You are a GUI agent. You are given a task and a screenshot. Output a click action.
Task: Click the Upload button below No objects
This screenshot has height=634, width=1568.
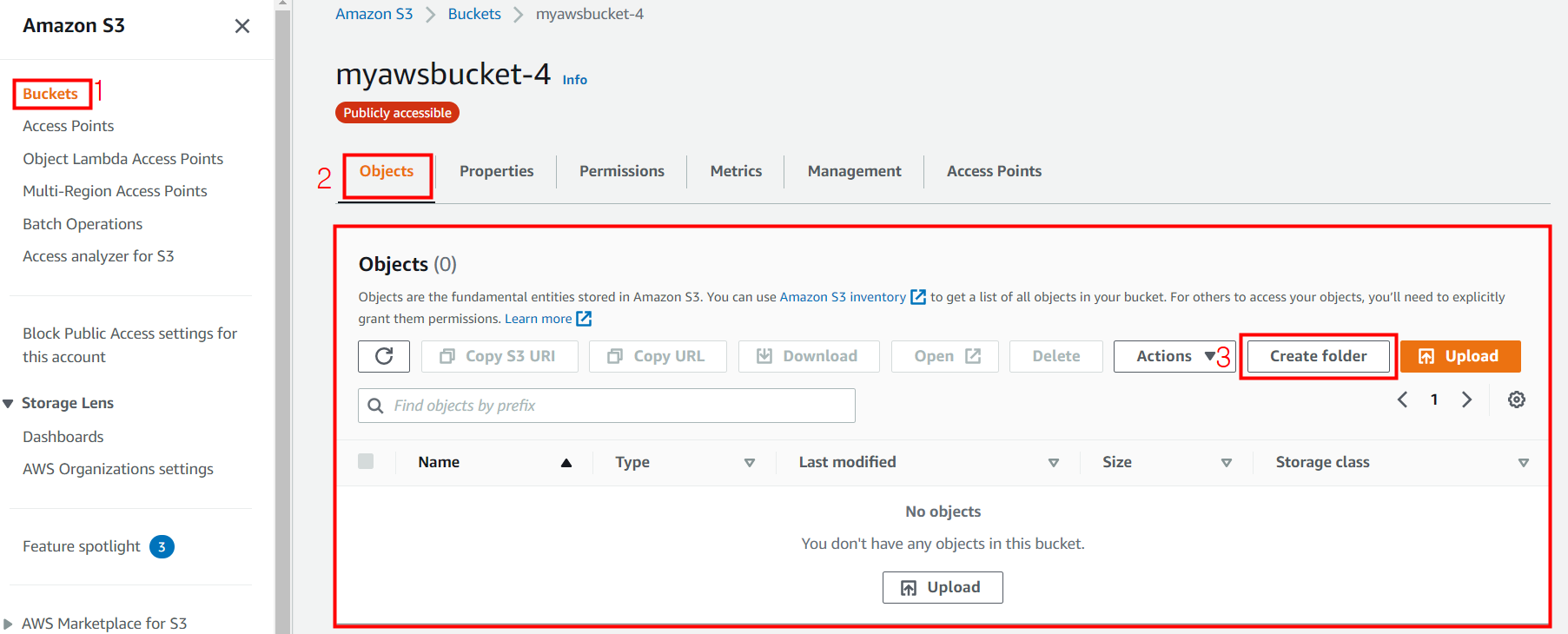point(943,587)
